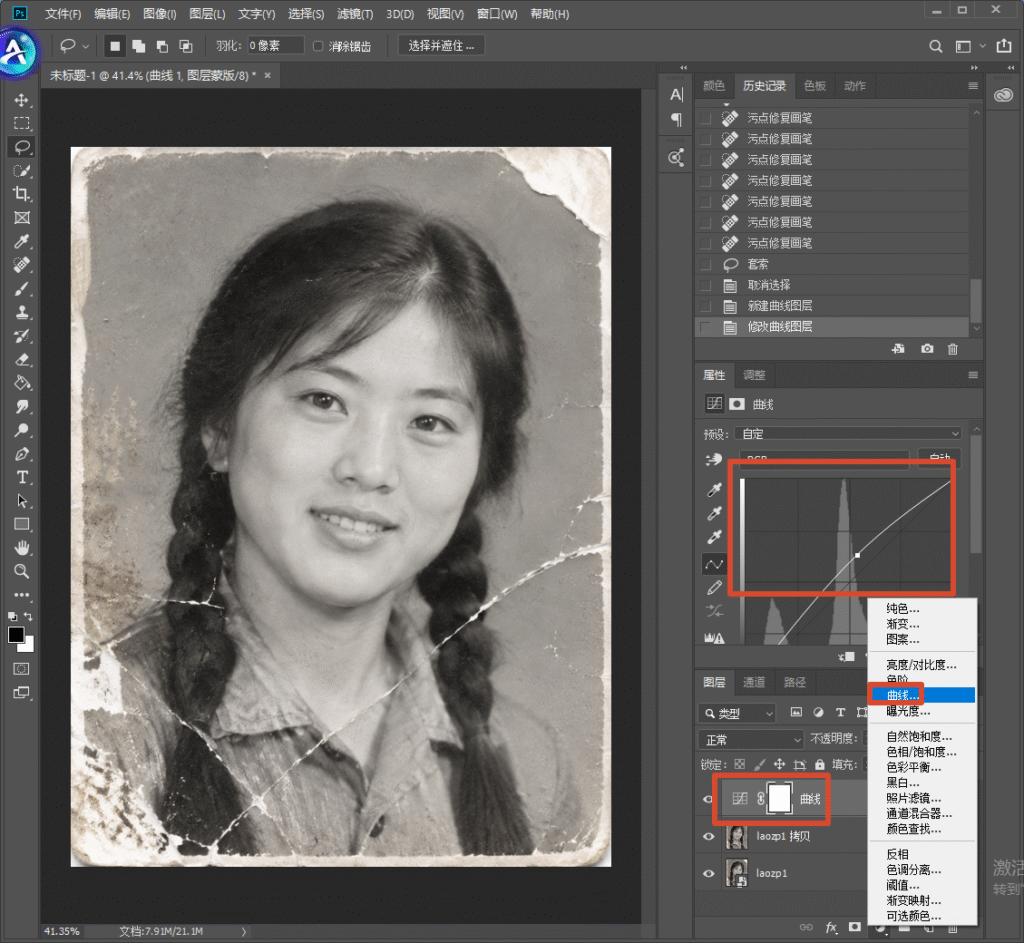Hide the laozp1 拷贝 layer
The image size is (1024, 943).
(x=708, y=836)
